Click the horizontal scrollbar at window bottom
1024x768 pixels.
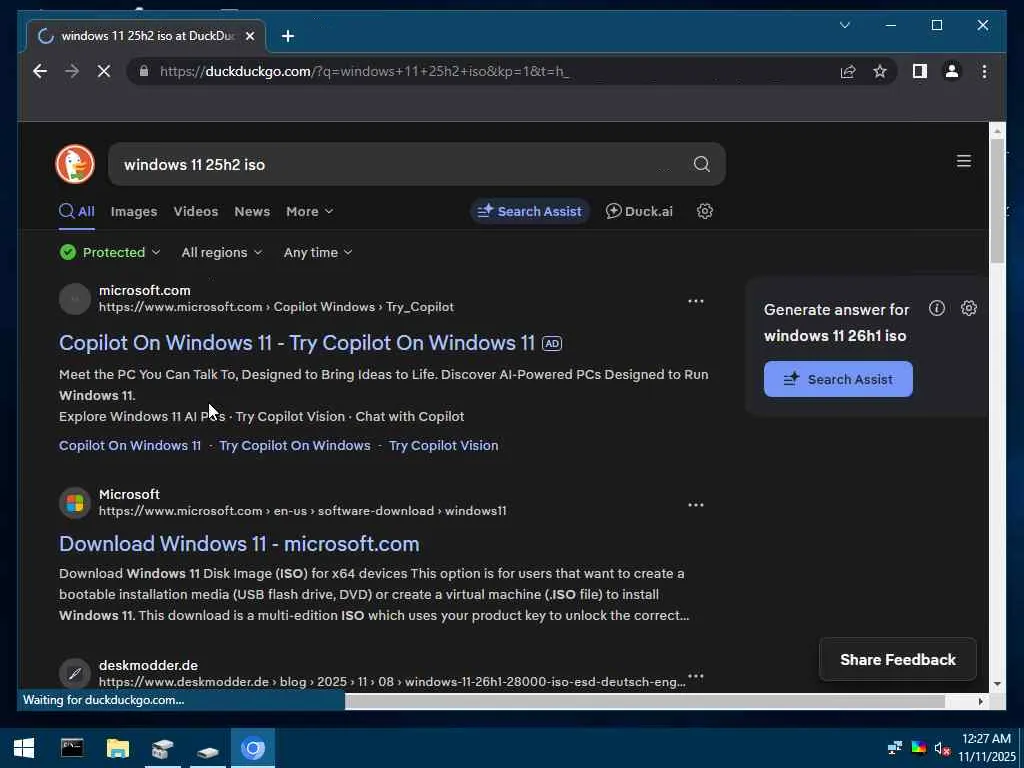(x=645, y=701)
